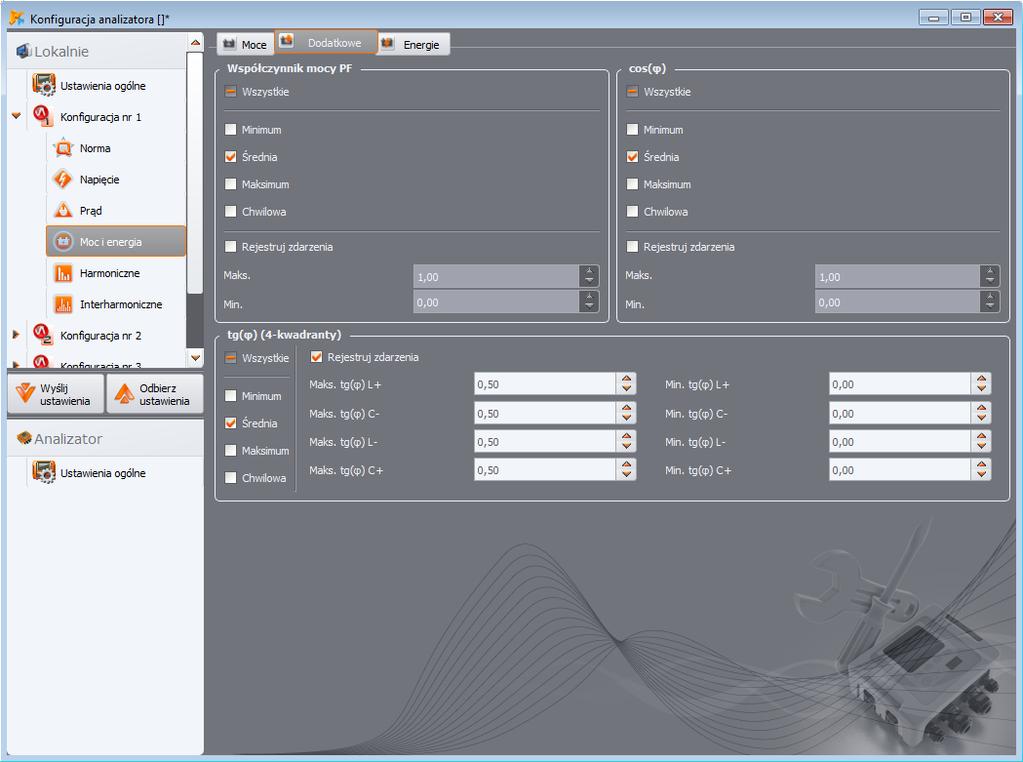Click the Lokalnie section icon
Viewport: 1023px width, 762px height.
[x=23, y=50]
